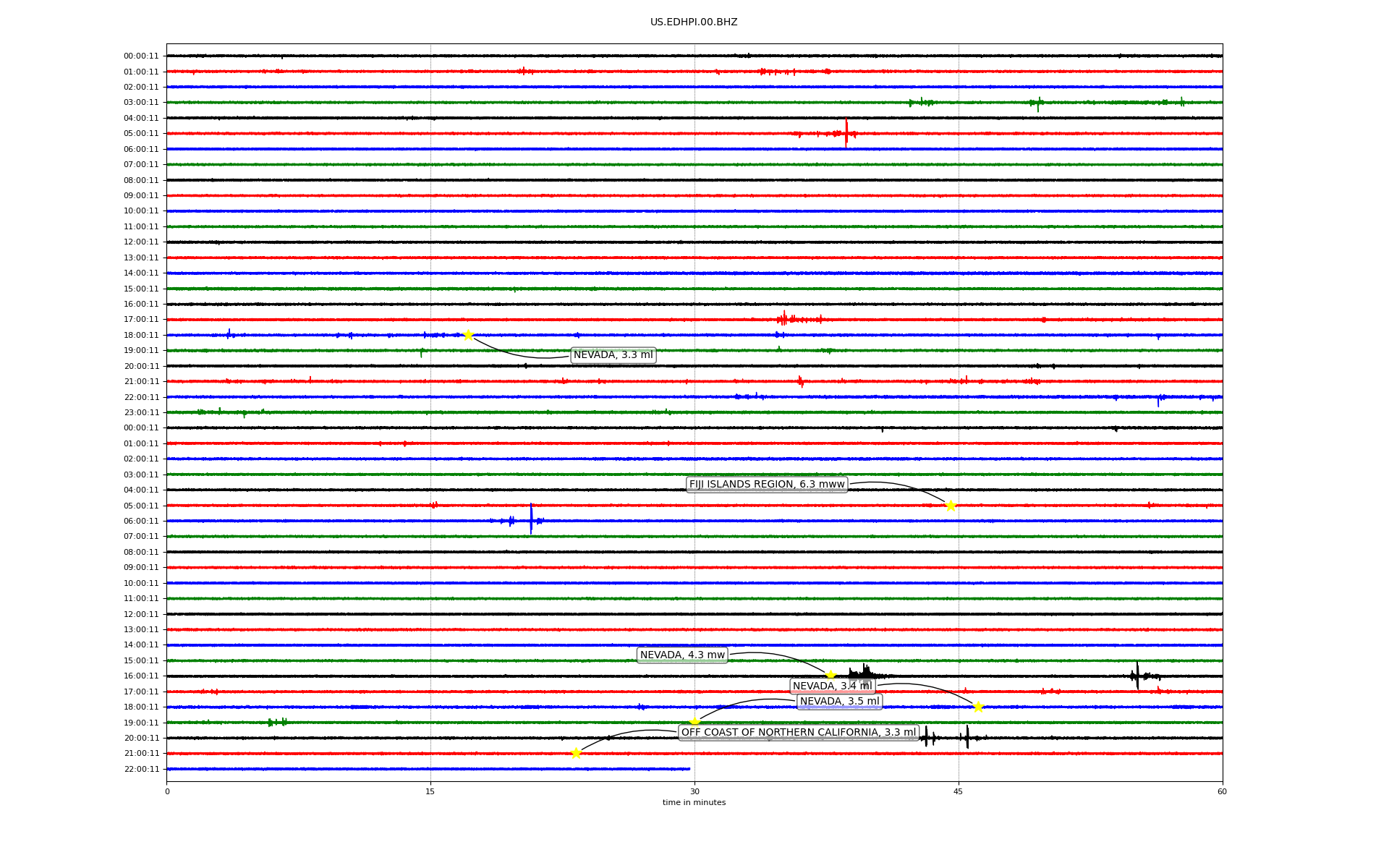Click the star marker for Nevada 4.3 mw
The width and height of the screenshot is (1389, 868).
831,675
